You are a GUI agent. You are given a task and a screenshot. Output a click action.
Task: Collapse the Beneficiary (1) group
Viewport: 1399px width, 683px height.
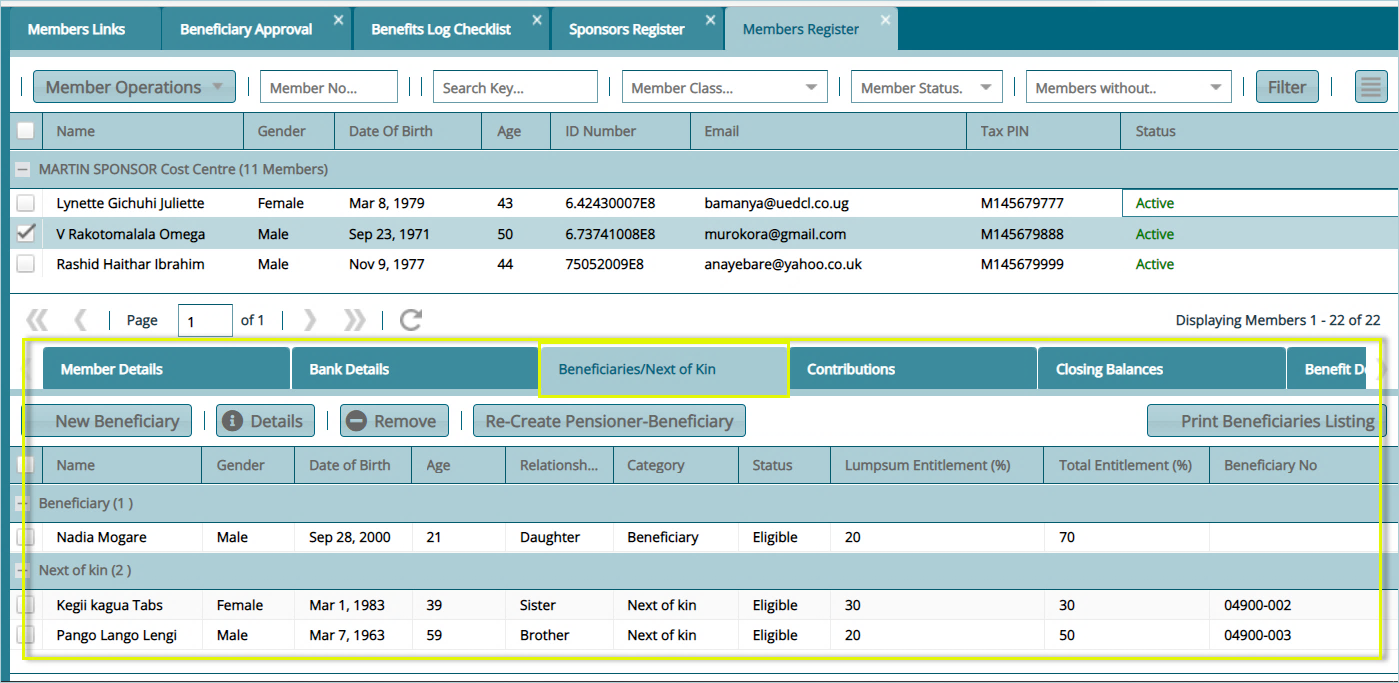(x=23, y=503)
